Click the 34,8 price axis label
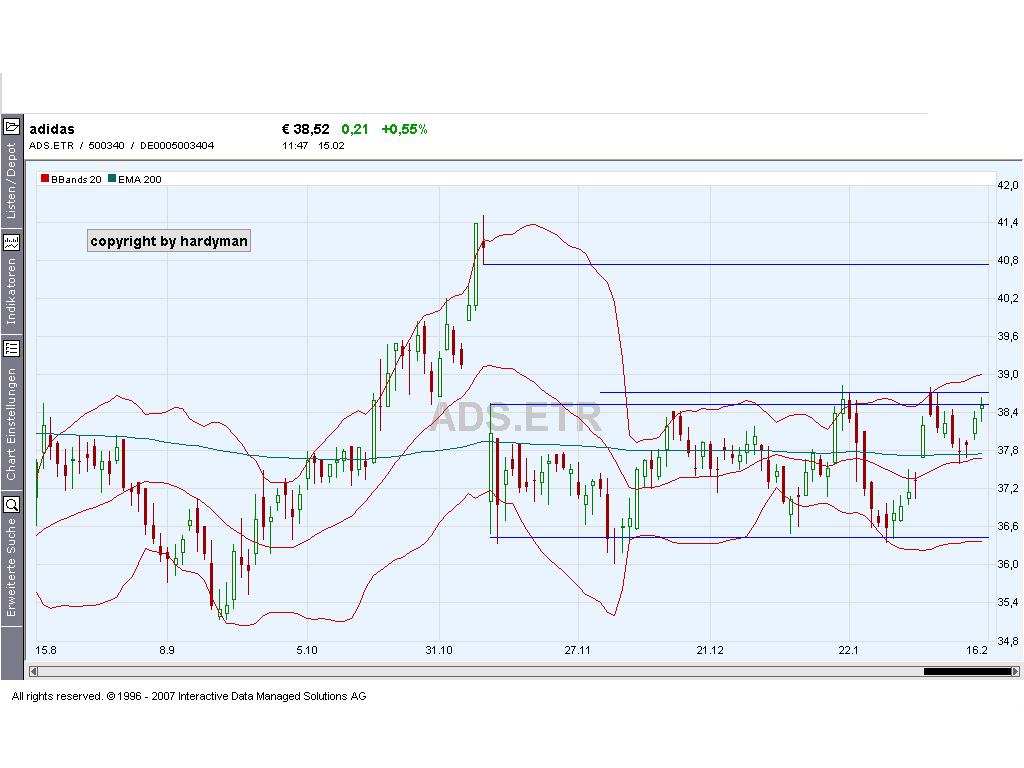The height and width of the screenshot is (768, 1024). coord(1008,641)
